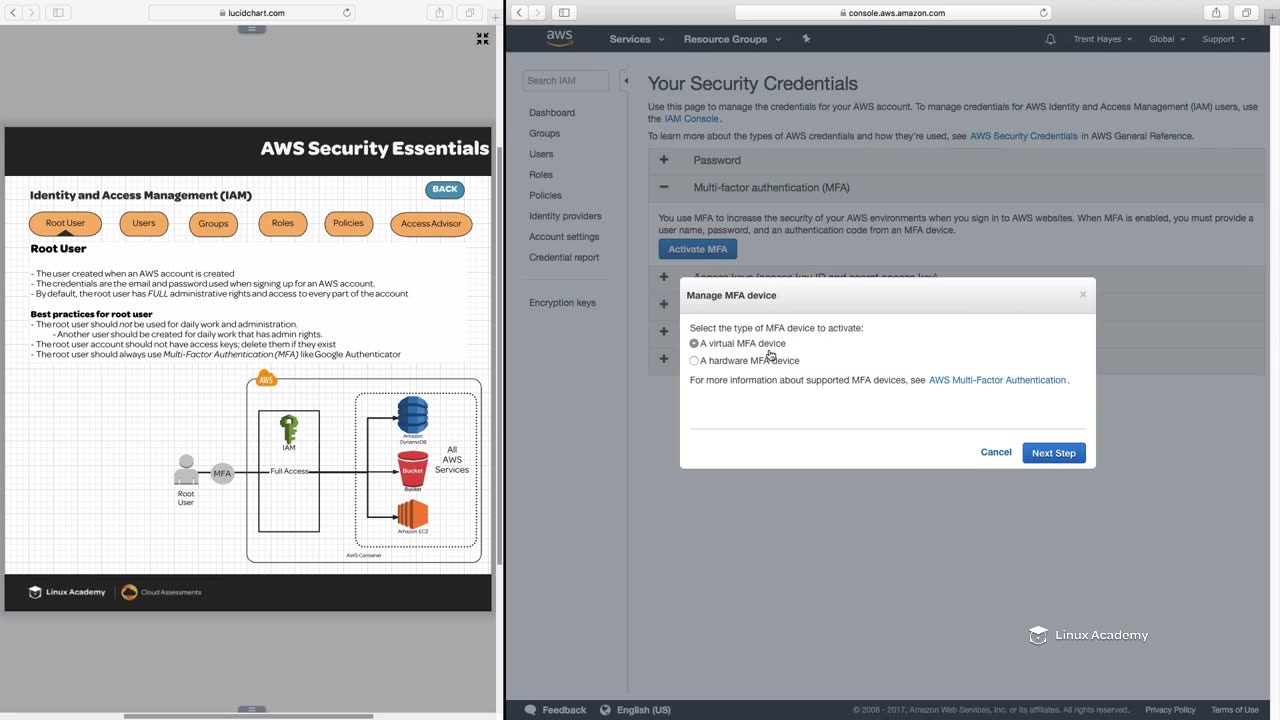Viewport: 1280px width, 720px height.
Task: Click the AWS logo home icon
Action: (559, 39)
